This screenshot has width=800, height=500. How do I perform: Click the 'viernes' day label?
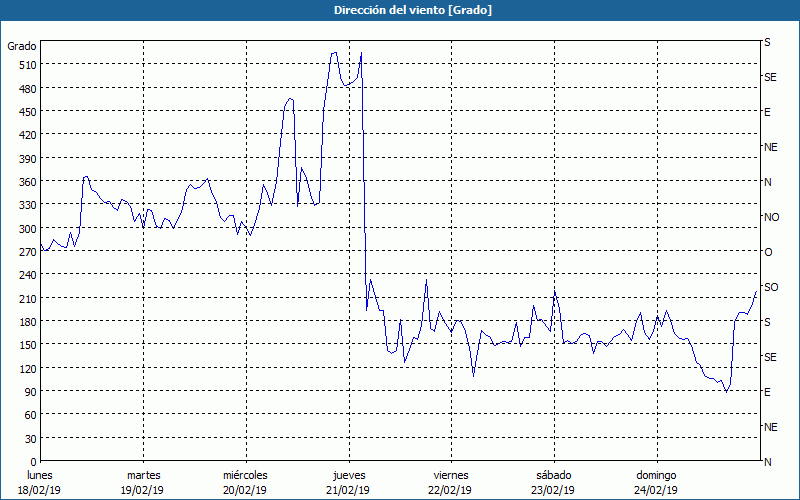click(x=451, y=475)
